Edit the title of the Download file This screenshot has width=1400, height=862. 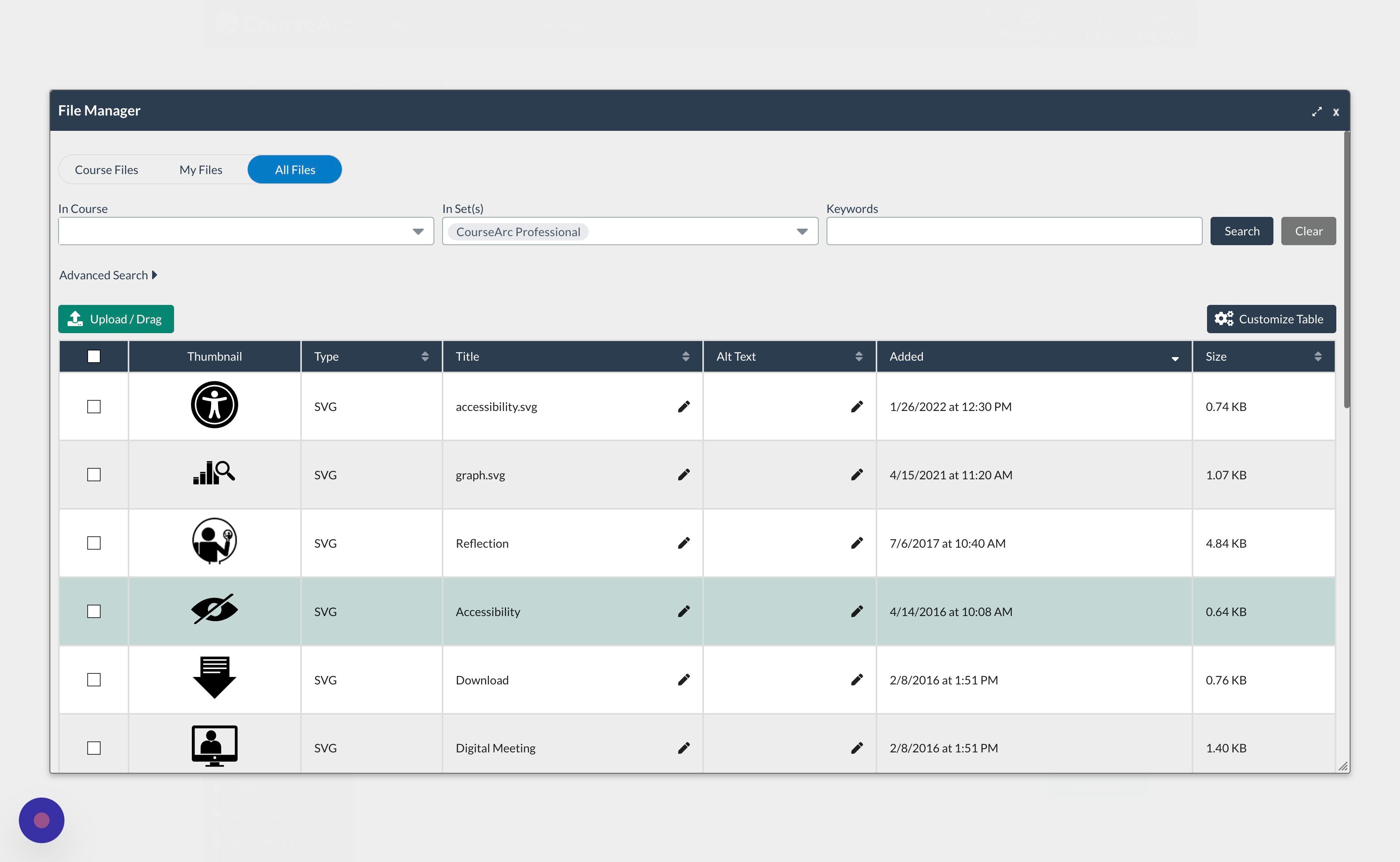684,680
